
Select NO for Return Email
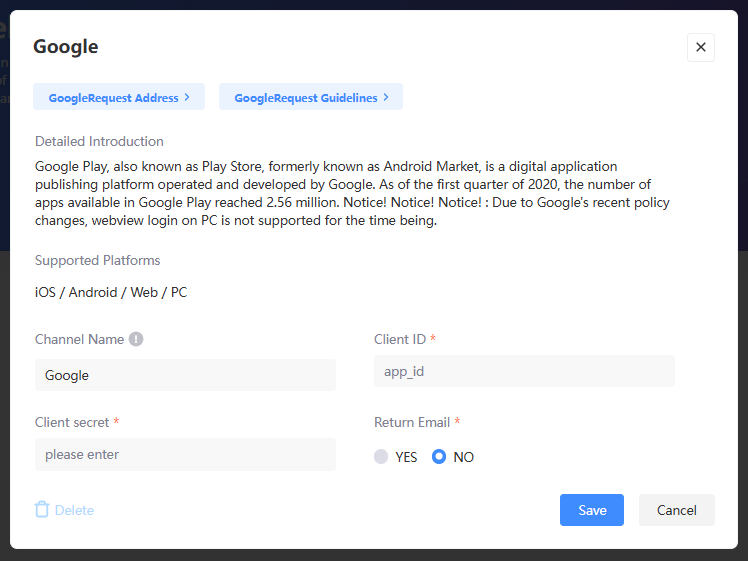point(439,457)
